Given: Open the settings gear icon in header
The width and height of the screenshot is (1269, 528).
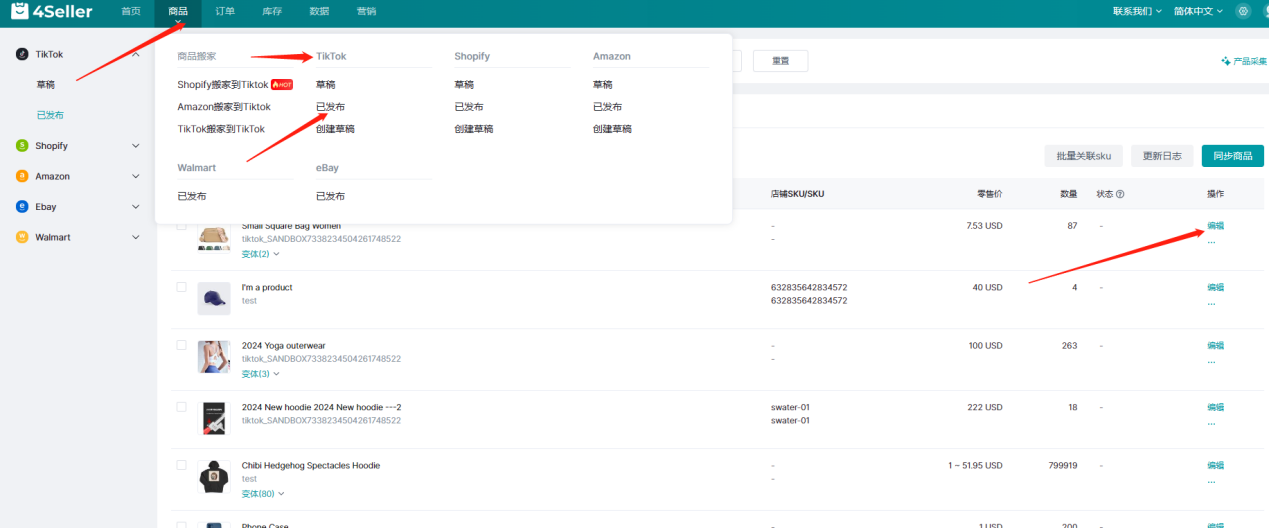Looking at the screenshot, I should pyautogui.click(x=1243, y=11).
